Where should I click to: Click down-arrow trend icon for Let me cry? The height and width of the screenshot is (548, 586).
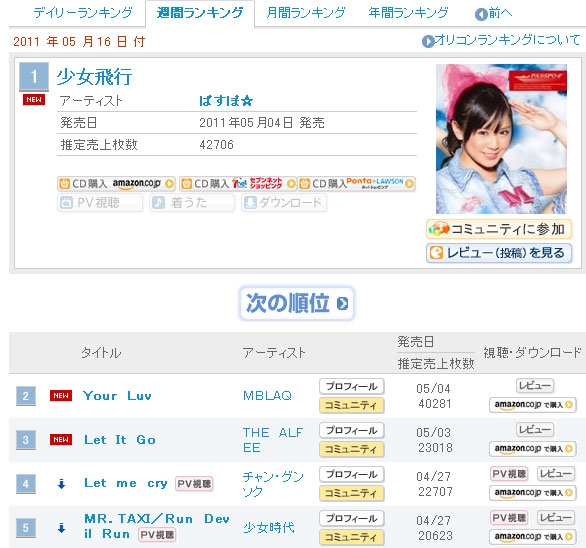tap(62, 484)
